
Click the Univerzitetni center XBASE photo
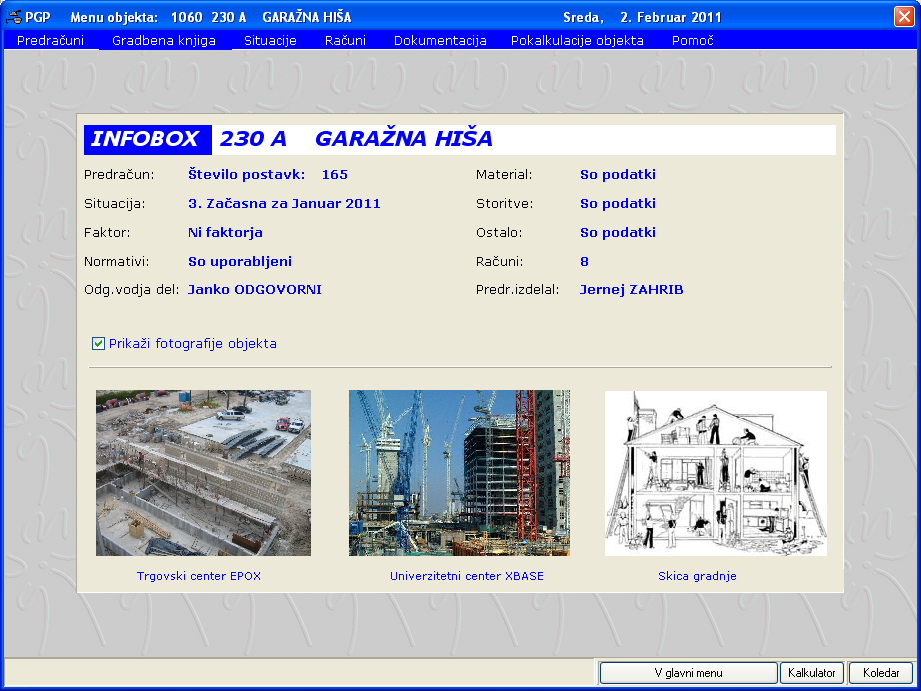(459, 473)
